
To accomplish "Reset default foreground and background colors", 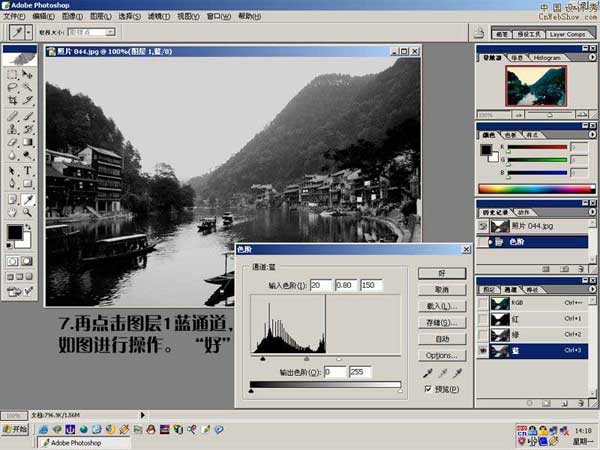I will click(9, 245).
